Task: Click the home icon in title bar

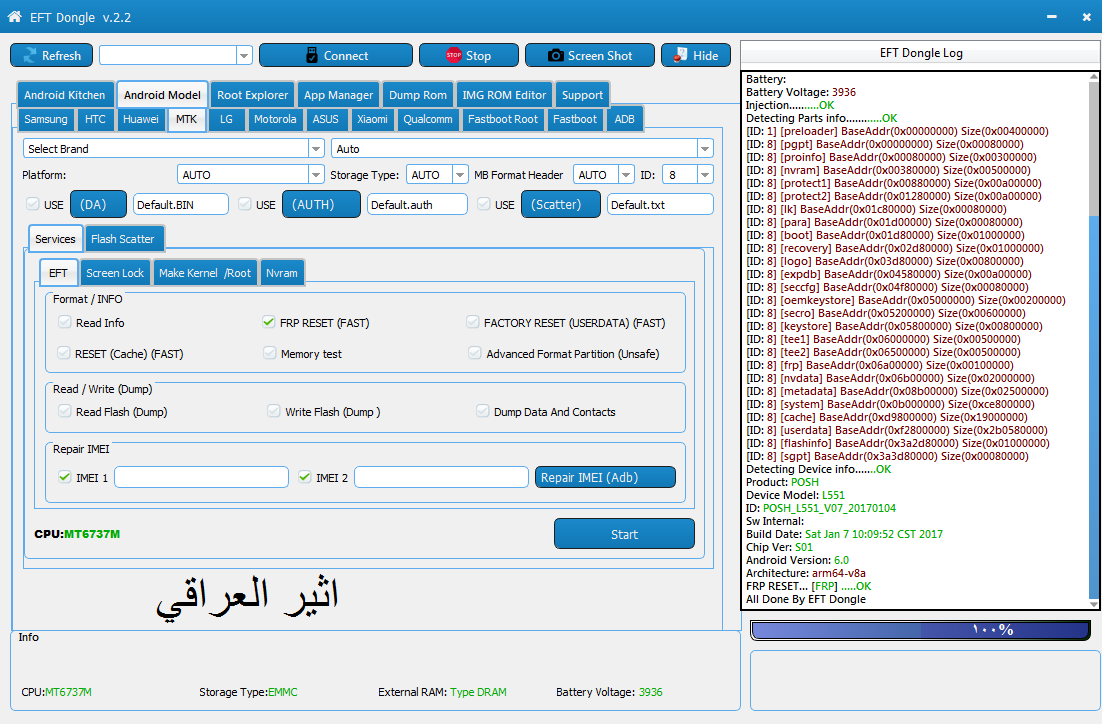Action: pos(14,16)
